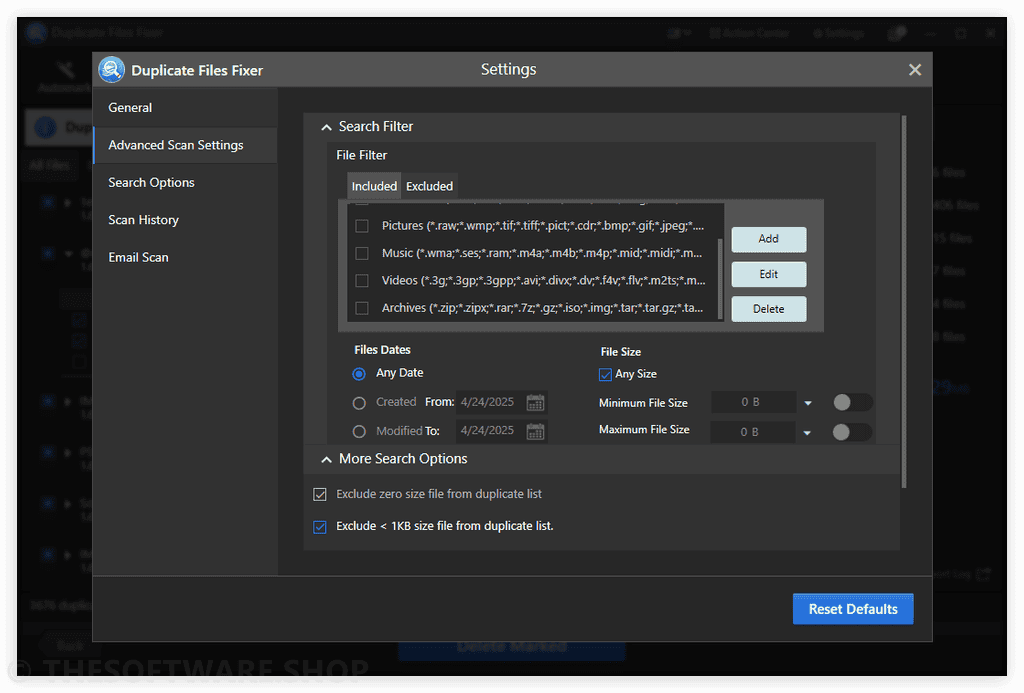Click the settings panel vertical scrollbar
This screenshot has height=693, width=1024.
904,302
